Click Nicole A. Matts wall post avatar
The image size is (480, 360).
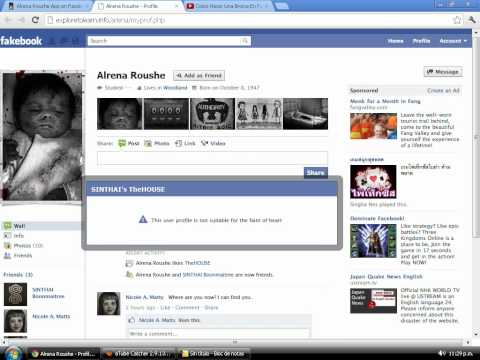coord(108,303)
